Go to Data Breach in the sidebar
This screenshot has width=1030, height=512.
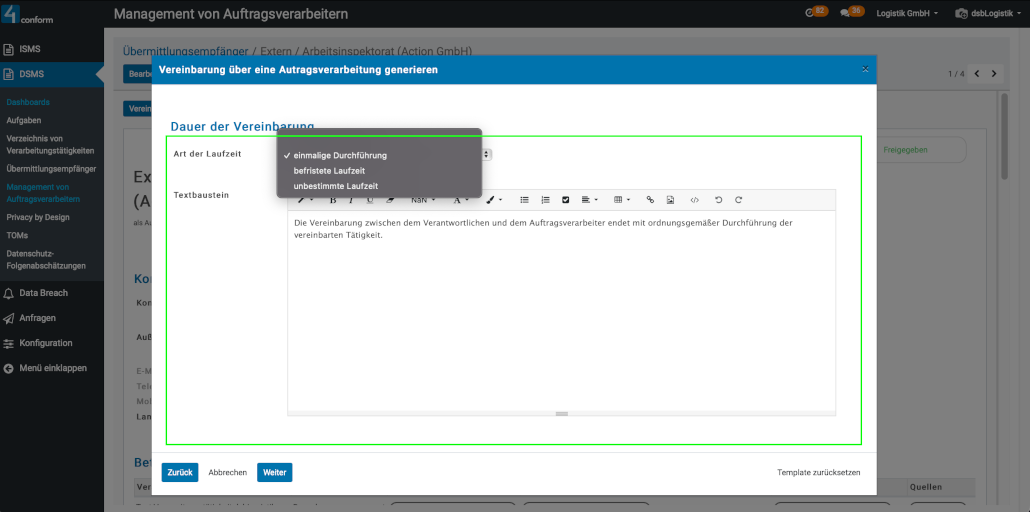coord(43,293)
